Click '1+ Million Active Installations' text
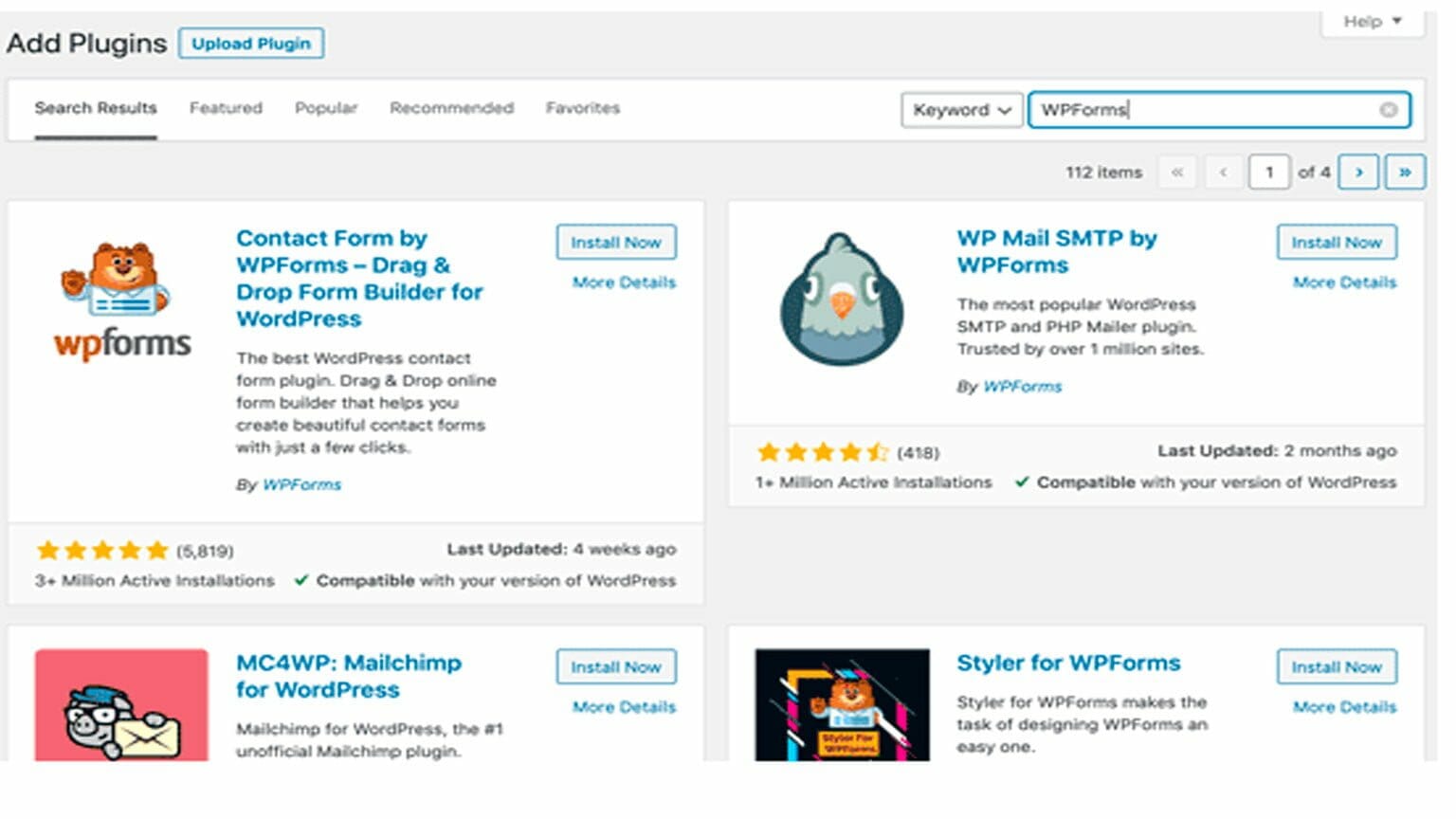The image size is (1456, 819). click(x=874, y=482)
